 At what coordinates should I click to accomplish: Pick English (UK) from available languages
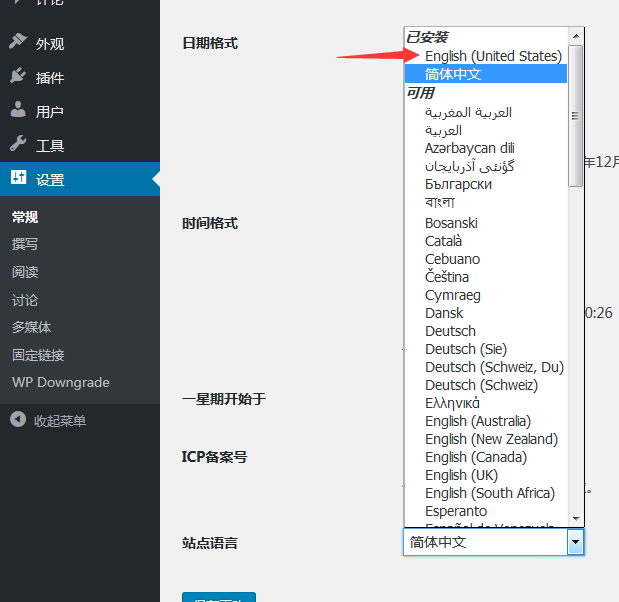(x=461, y=475)
